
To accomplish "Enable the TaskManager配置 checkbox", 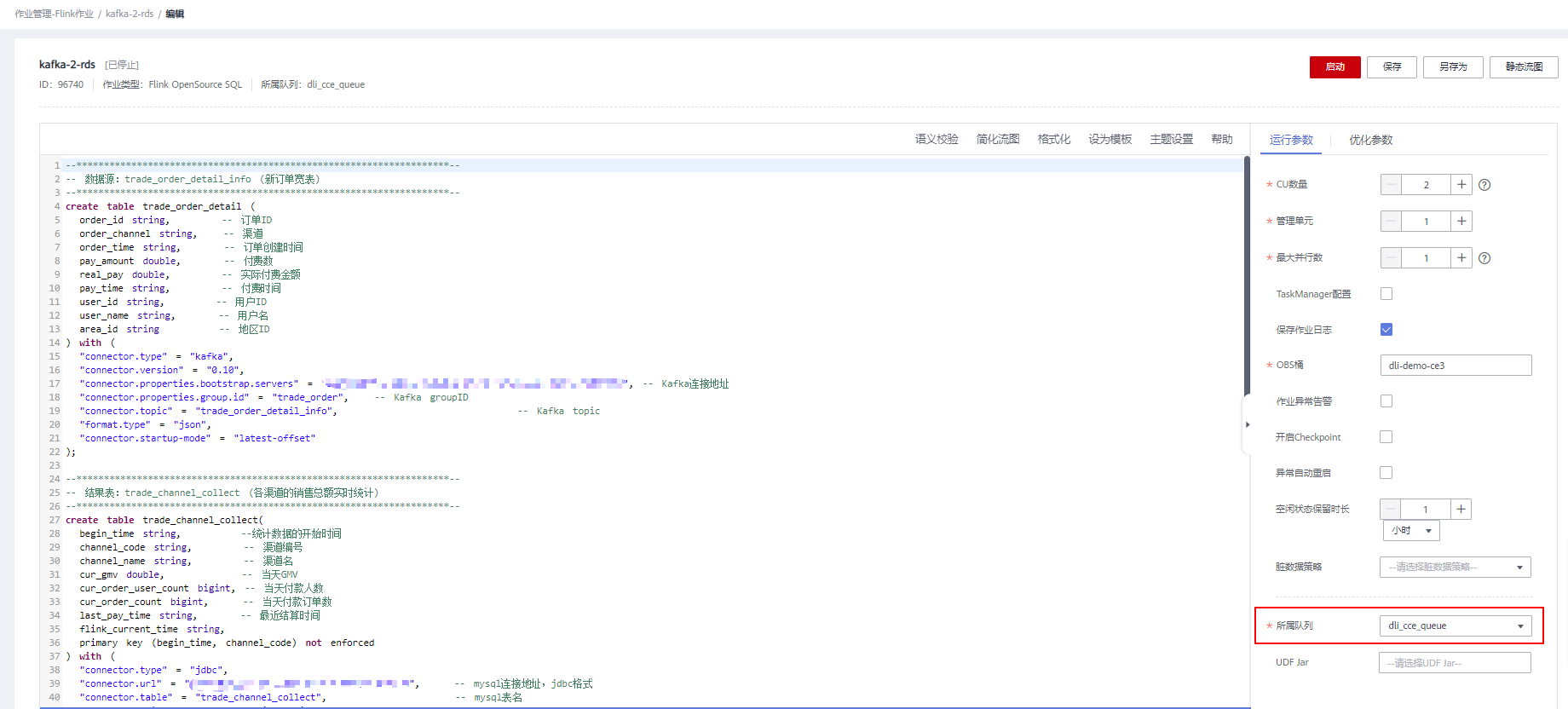I will tap(1386, 294).
